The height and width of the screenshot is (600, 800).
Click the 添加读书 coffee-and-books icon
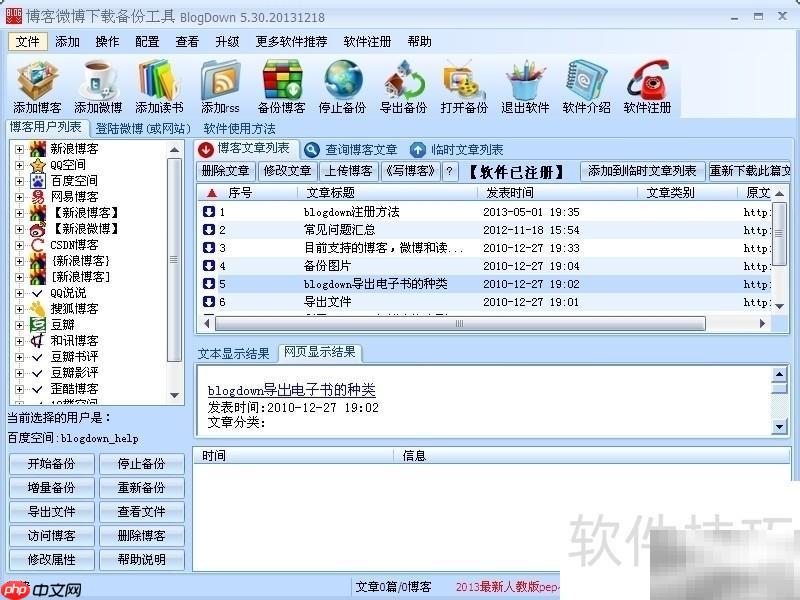[157, 80]
